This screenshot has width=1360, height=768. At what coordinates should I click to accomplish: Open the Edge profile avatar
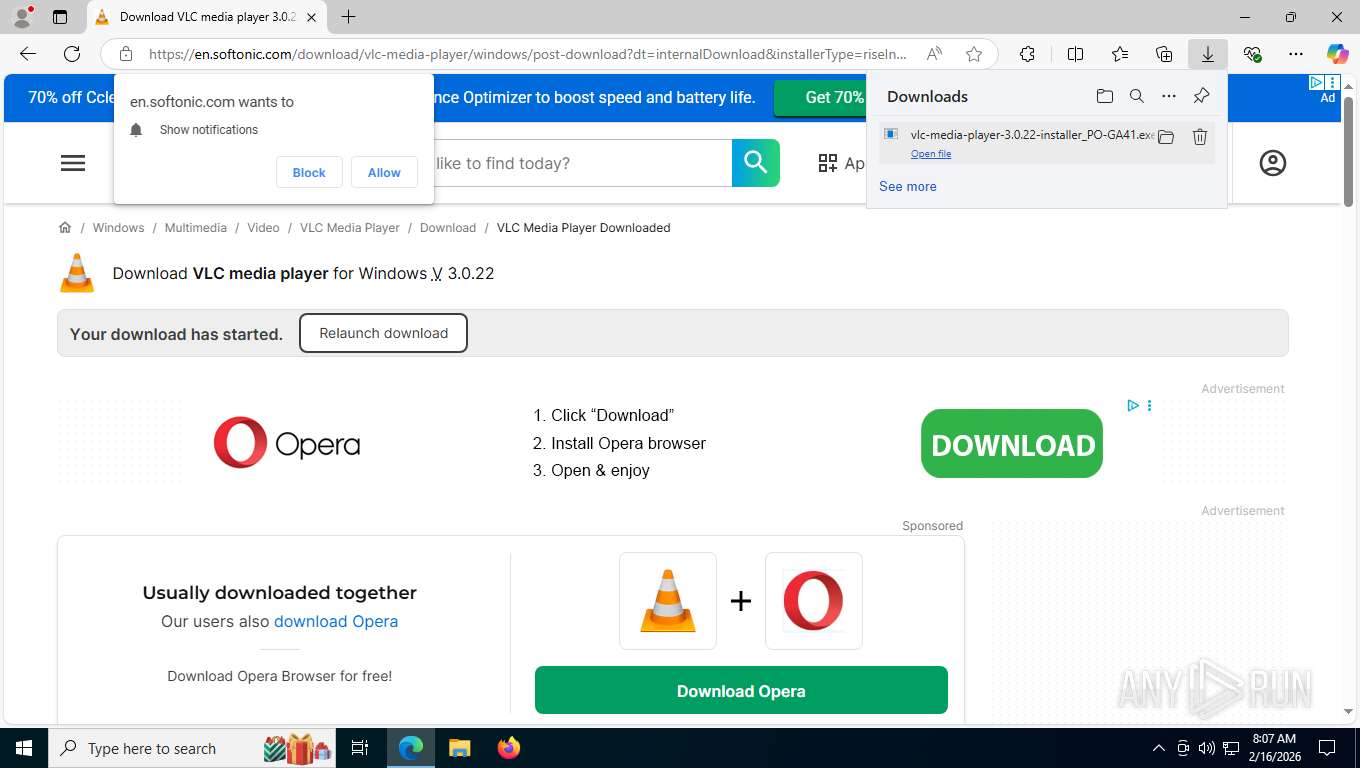click(22, 17)
